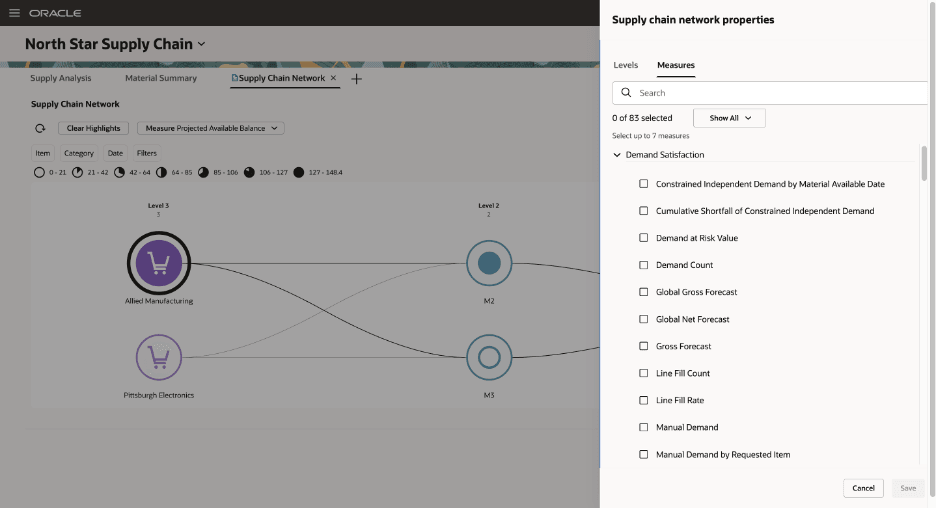Tick the Line Fill Count checkbox

[644, 373]
